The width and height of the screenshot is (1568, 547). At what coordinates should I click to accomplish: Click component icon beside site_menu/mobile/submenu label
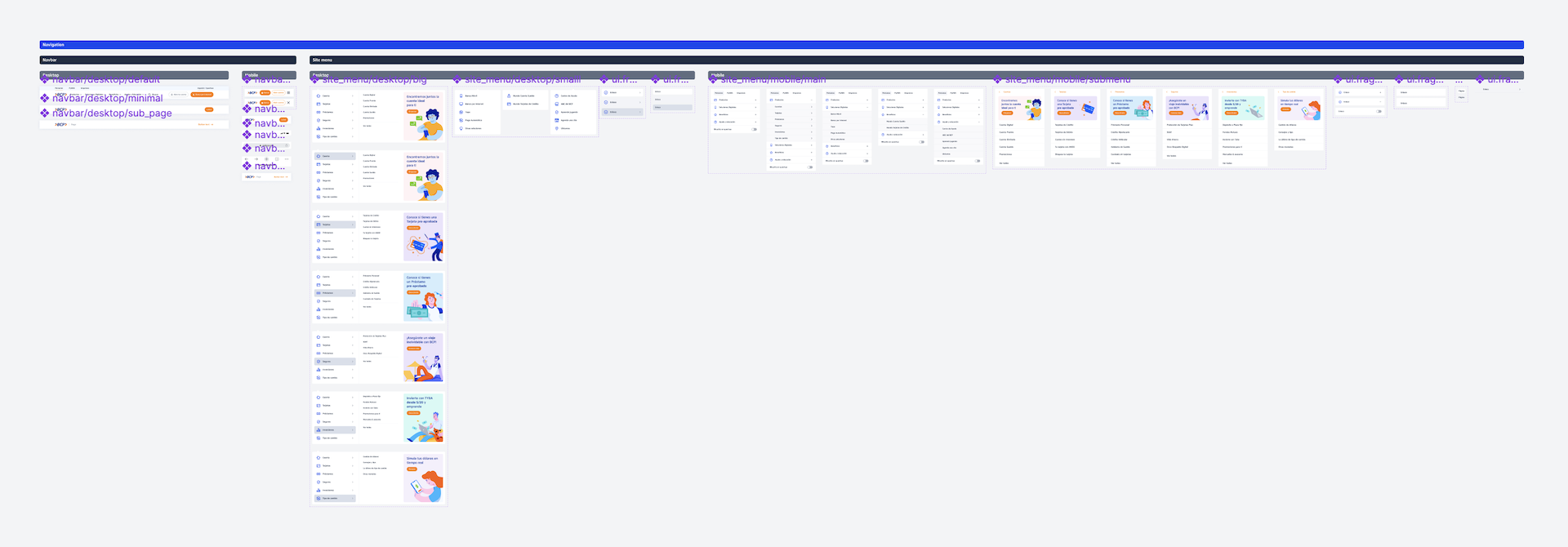coord(998,80)
